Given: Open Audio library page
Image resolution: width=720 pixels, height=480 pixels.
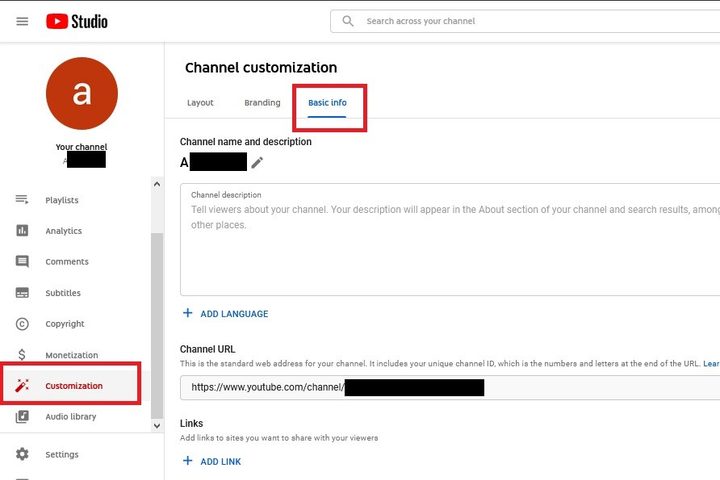Looking at the screenshot, I should tap(71, 417).
